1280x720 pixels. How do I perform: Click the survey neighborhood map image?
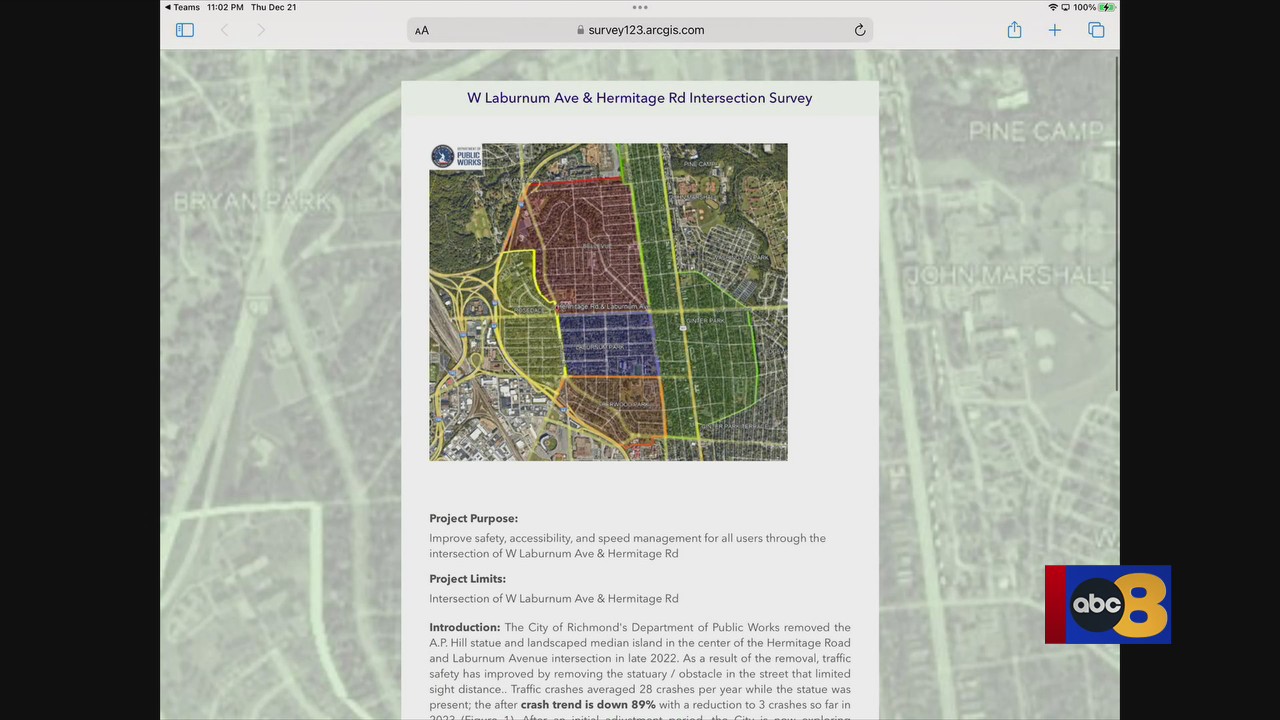pos(608,302)
